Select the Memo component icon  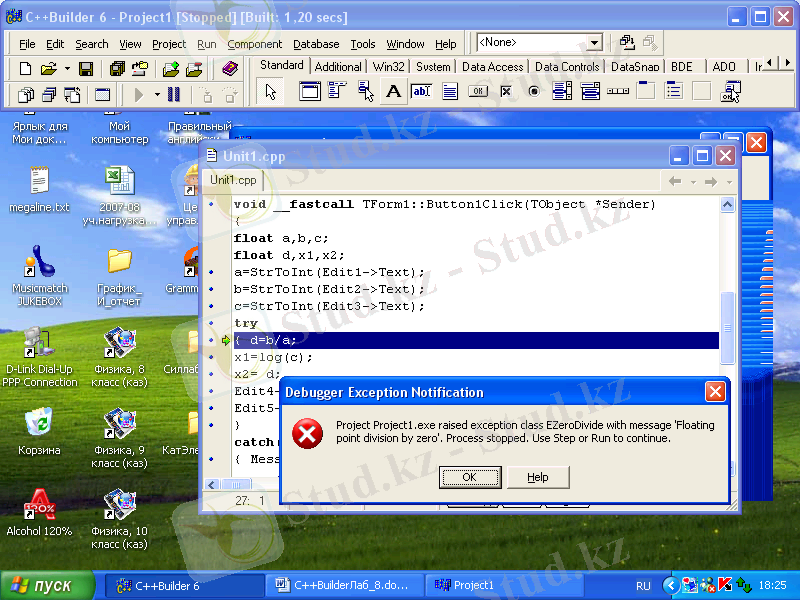tap(449, 92)
